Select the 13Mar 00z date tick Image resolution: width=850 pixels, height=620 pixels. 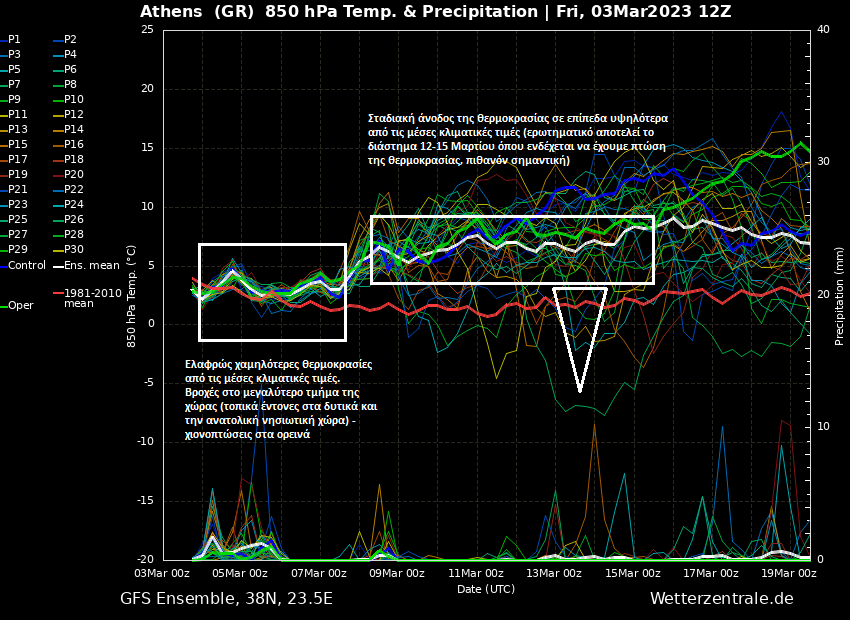pos(554,573)
